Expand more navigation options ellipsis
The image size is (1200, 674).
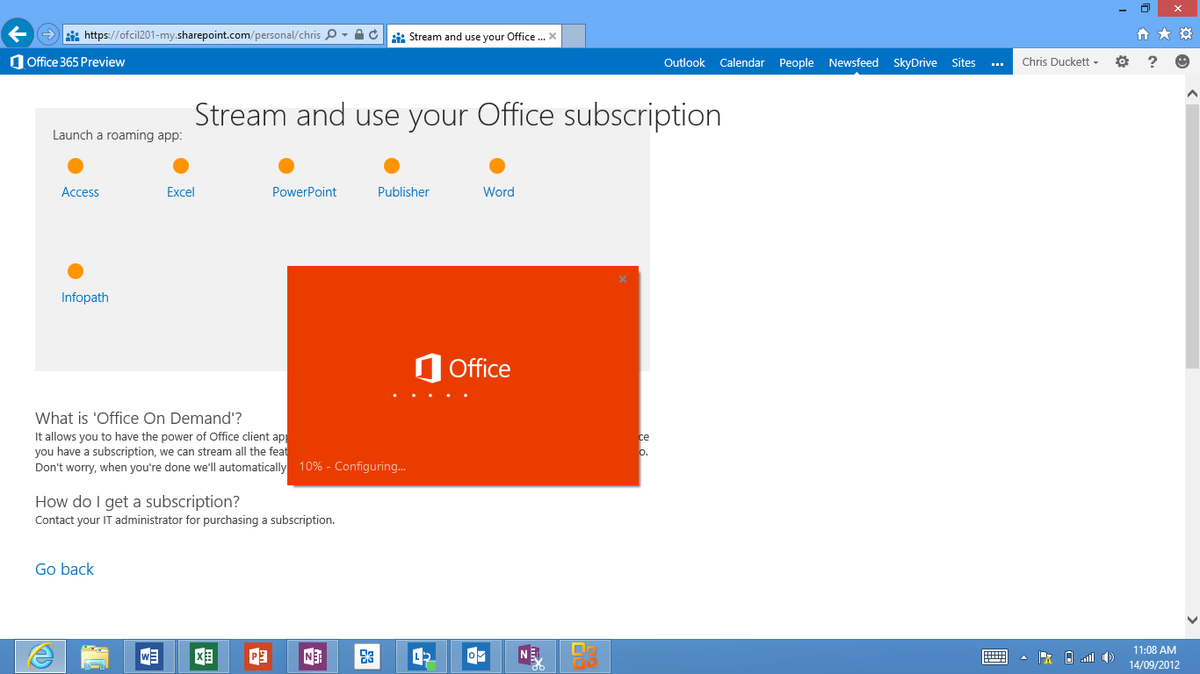coord(997,63)
